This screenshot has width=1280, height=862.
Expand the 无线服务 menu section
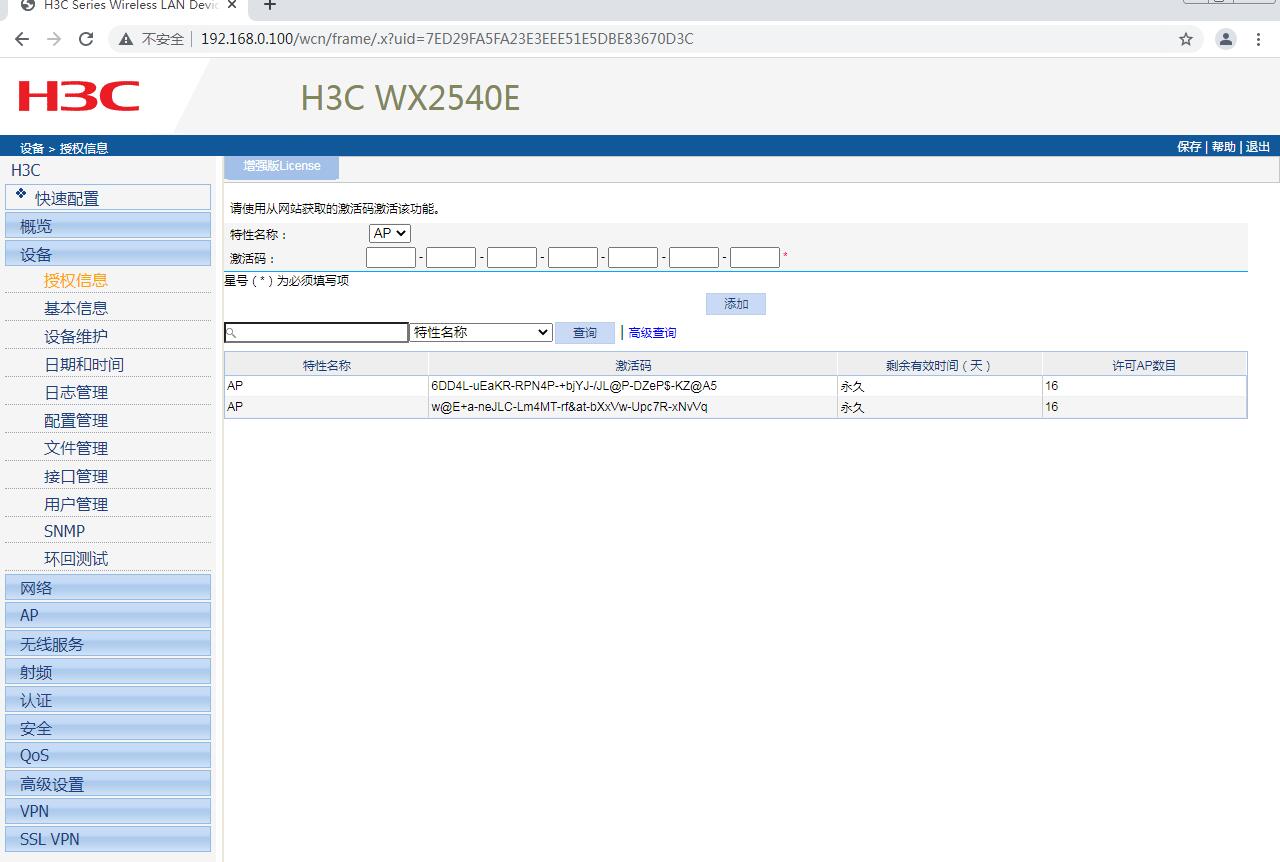point(108,643)
